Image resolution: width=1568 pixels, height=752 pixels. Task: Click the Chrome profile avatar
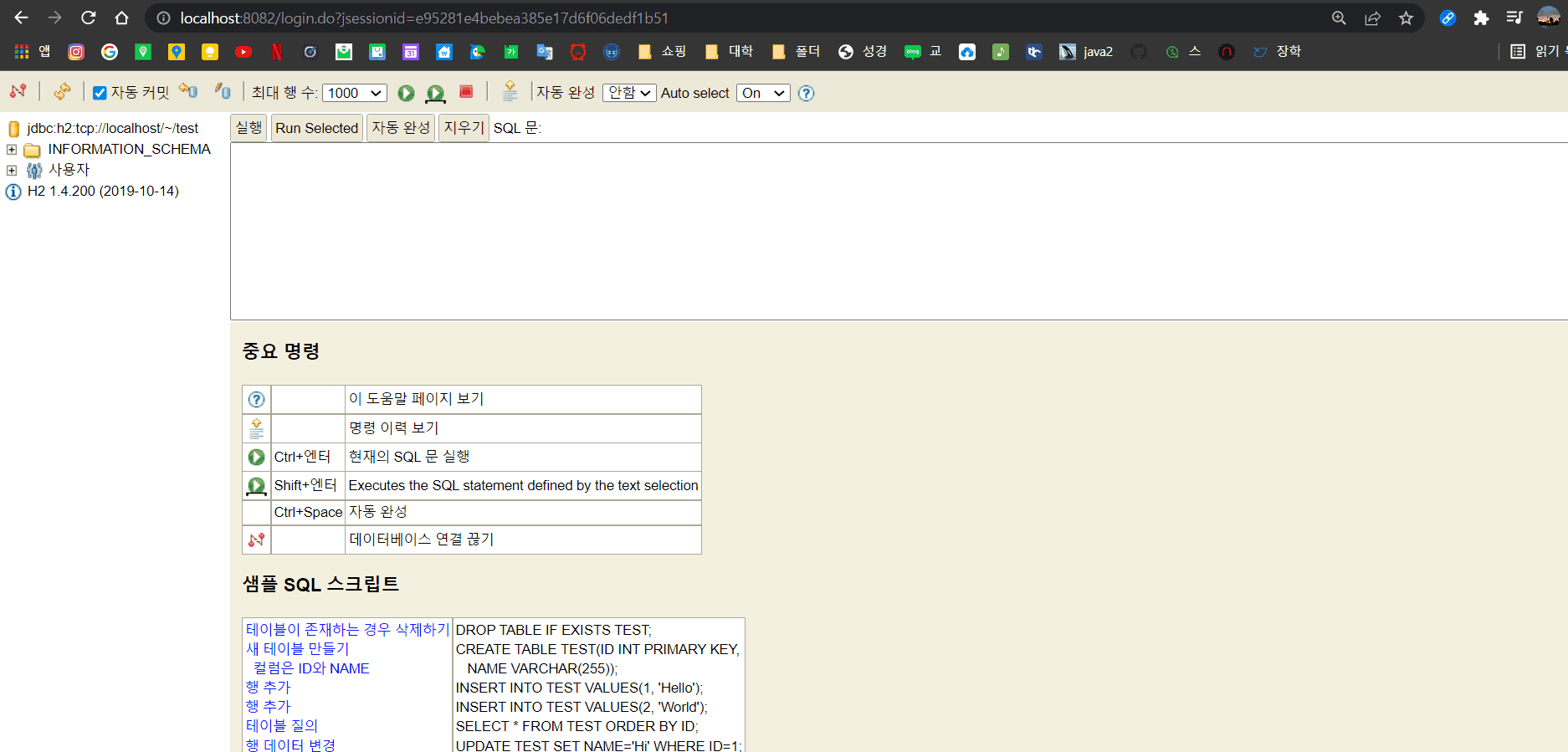click(1549, 18)
